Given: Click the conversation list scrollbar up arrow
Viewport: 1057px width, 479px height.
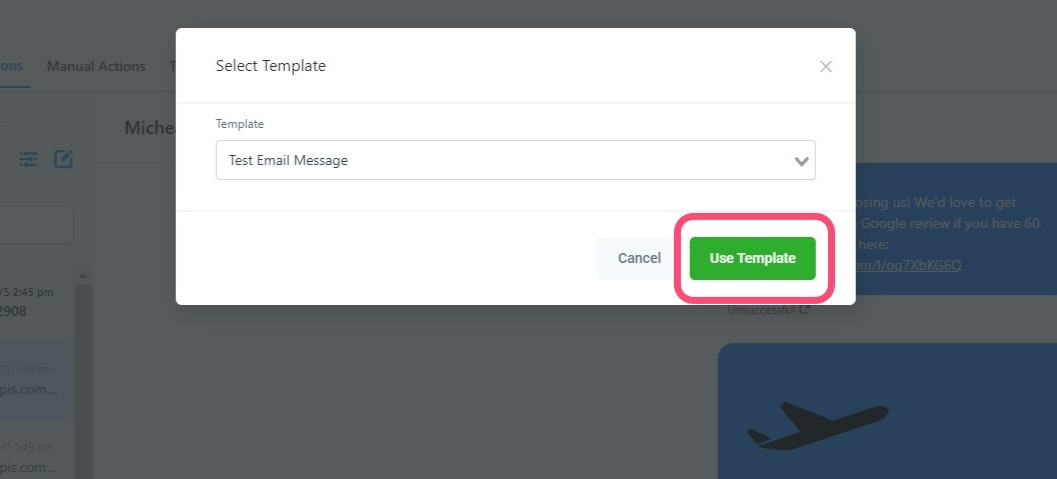Looking at the screenshot, I should click(x=83, y=276).
